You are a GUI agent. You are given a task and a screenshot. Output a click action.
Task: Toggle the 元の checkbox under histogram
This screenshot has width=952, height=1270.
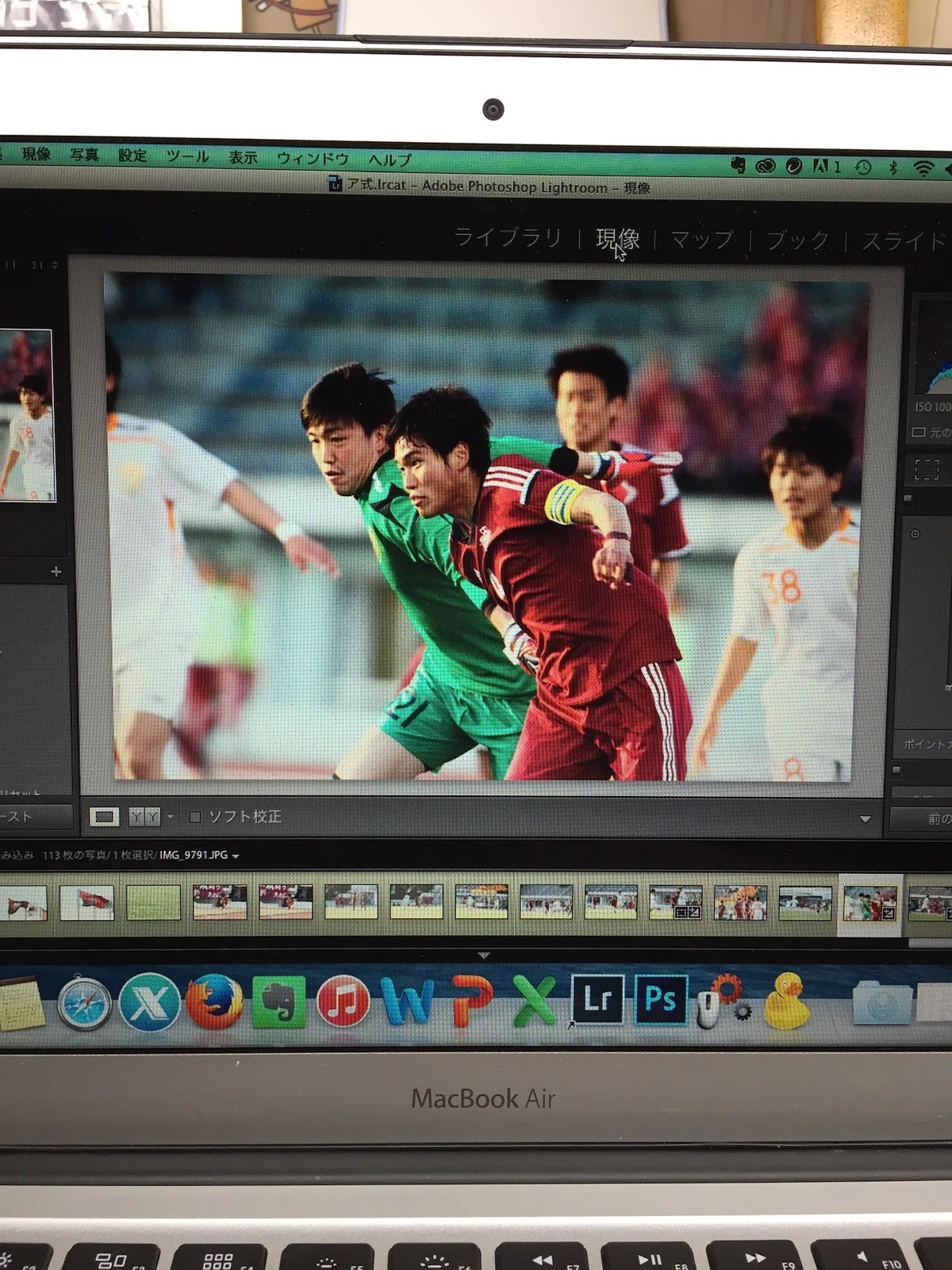[x=919, y=433]
